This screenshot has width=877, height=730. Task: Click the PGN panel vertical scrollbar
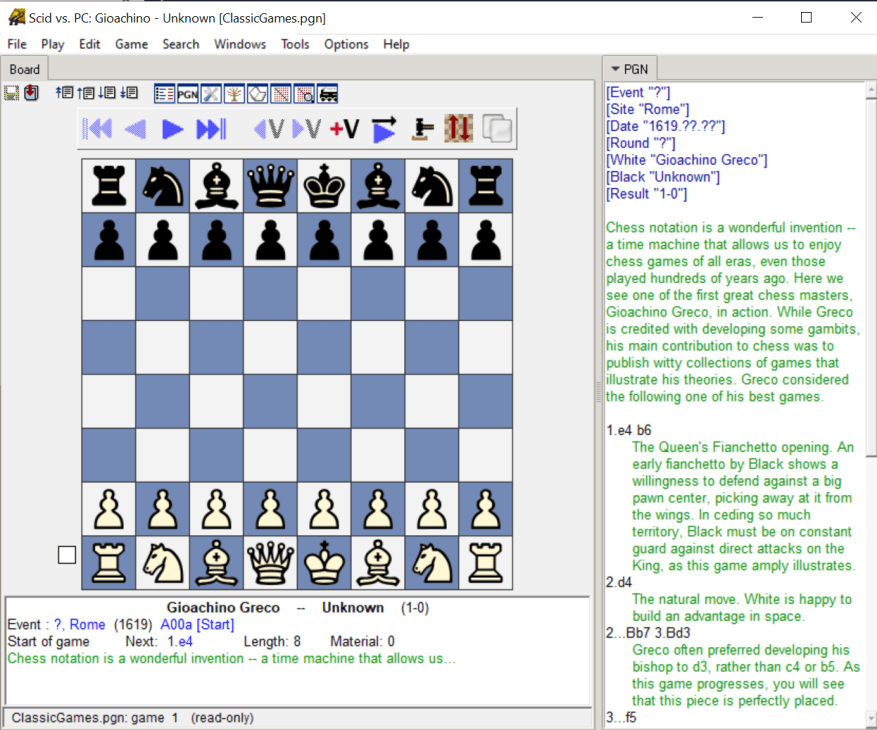(x=870, y=300)
